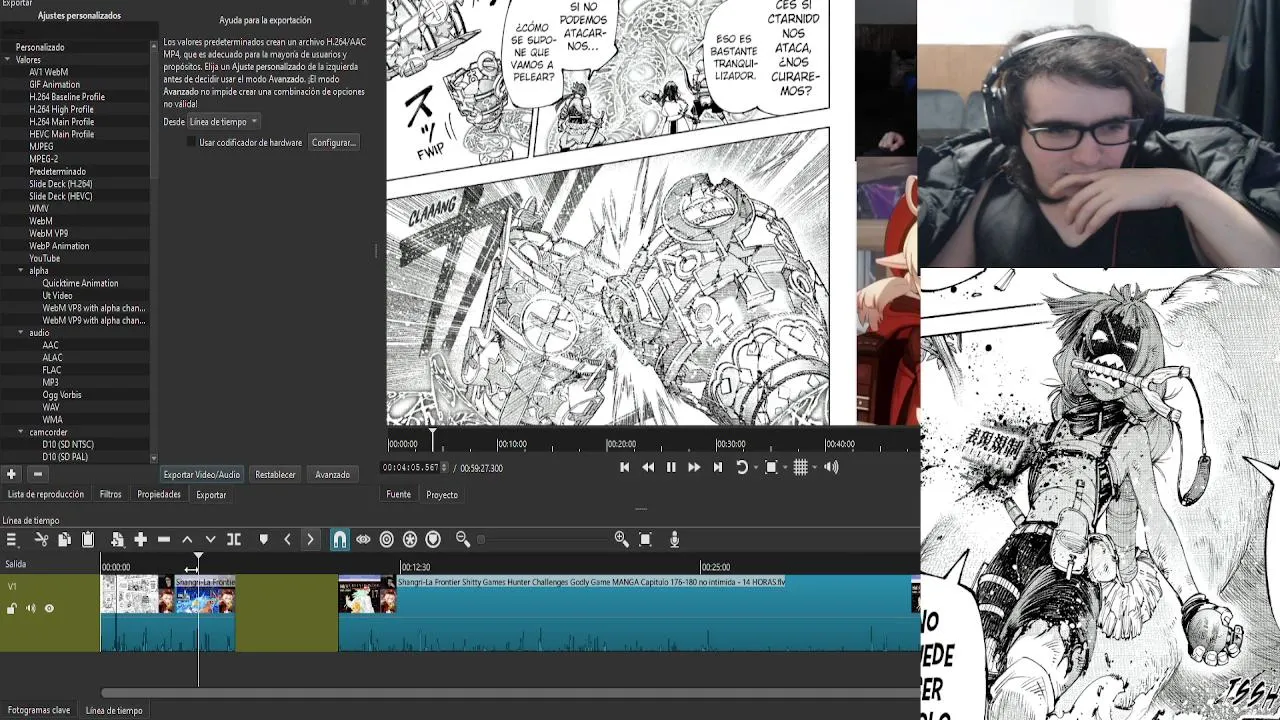Hide the V1 track with eye icon
The width and height of the screenshot is (1280, 720).
click(x=49, y=608)
